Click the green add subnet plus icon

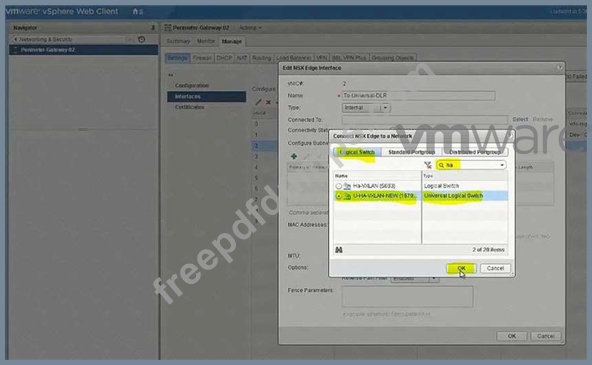[294, 156]
